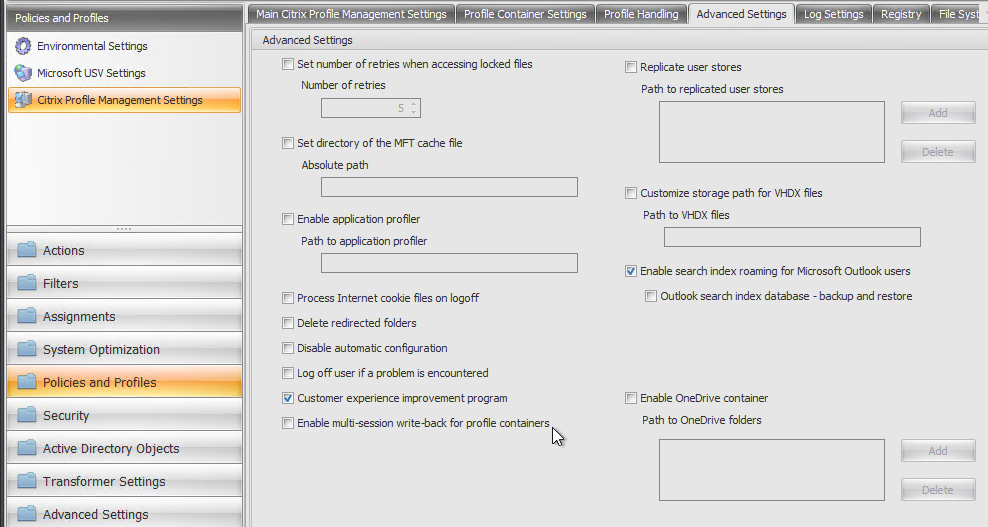Image resolution: width=988 pixels, height=527 pixels.
Task: Click the Security folder icon
Action: point(27,415)
